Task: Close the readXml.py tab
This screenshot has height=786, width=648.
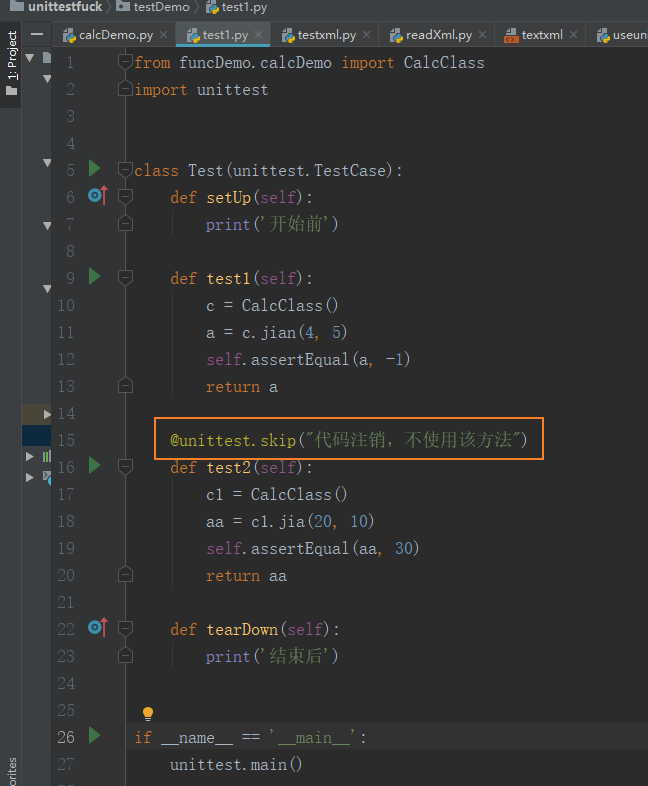Action: coord(482,35)
